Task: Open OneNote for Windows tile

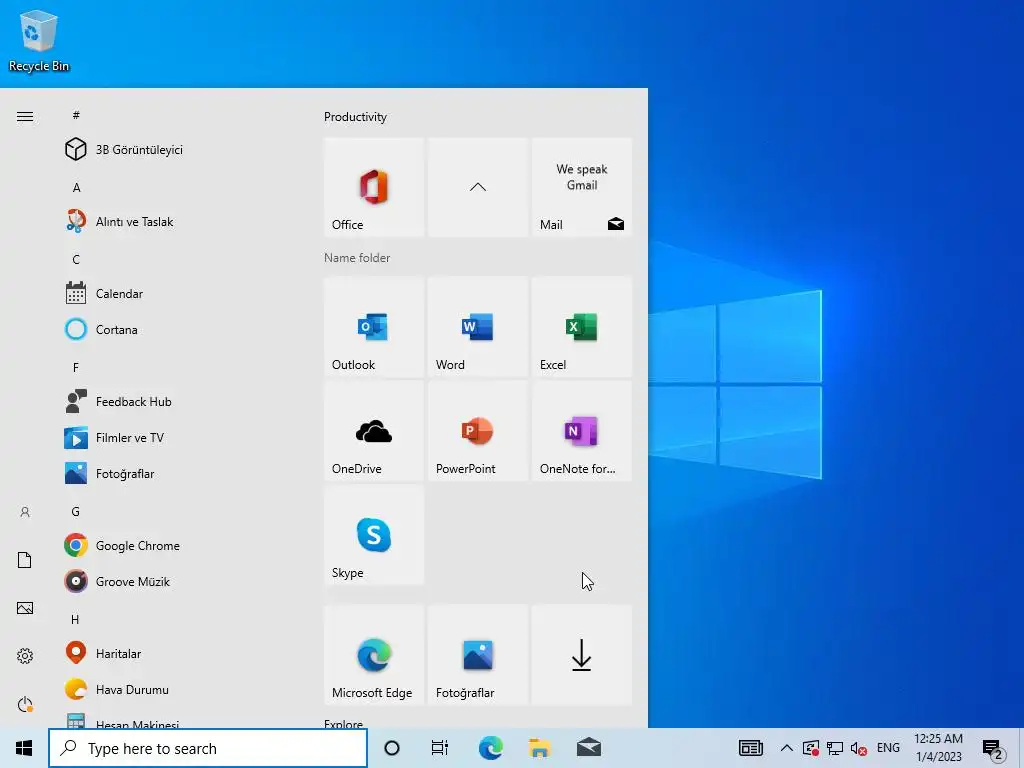Action: pyautogui.click(x=581, y=432)
